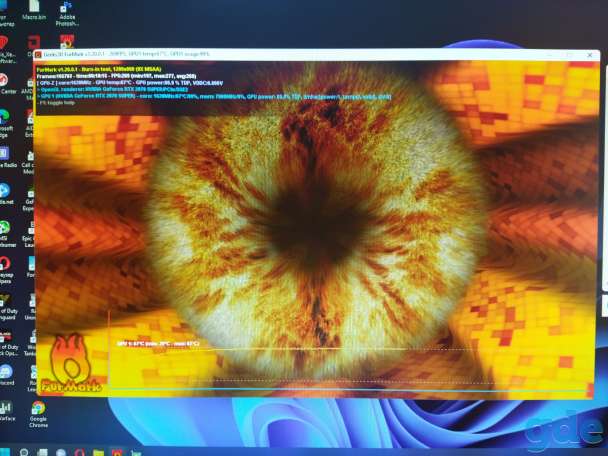Click the GPU temperature graph label

coord(158,344)
